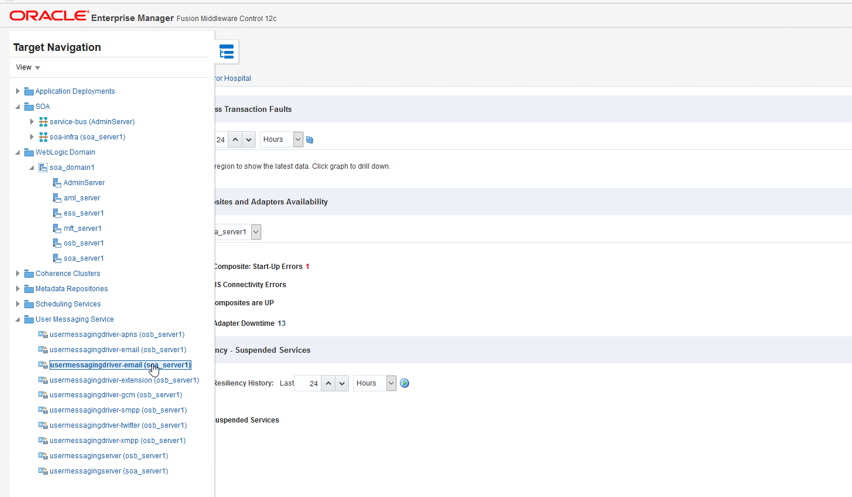This screenshot has width=852, height=497.
Task: Click the aml_server server icon
Action: coord(57,198)
